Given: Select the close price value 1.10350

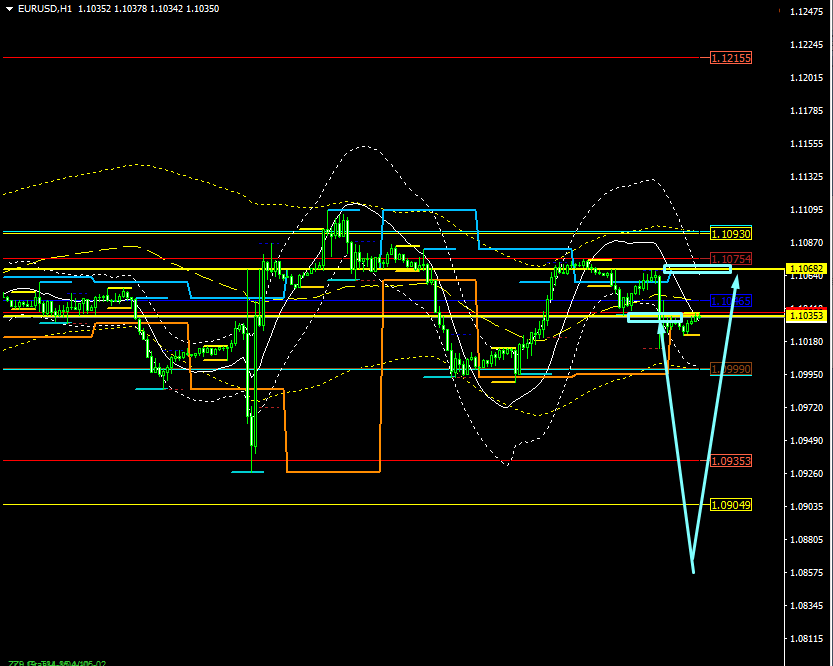Looking at the screenshot, I should [x=202, y=9].
